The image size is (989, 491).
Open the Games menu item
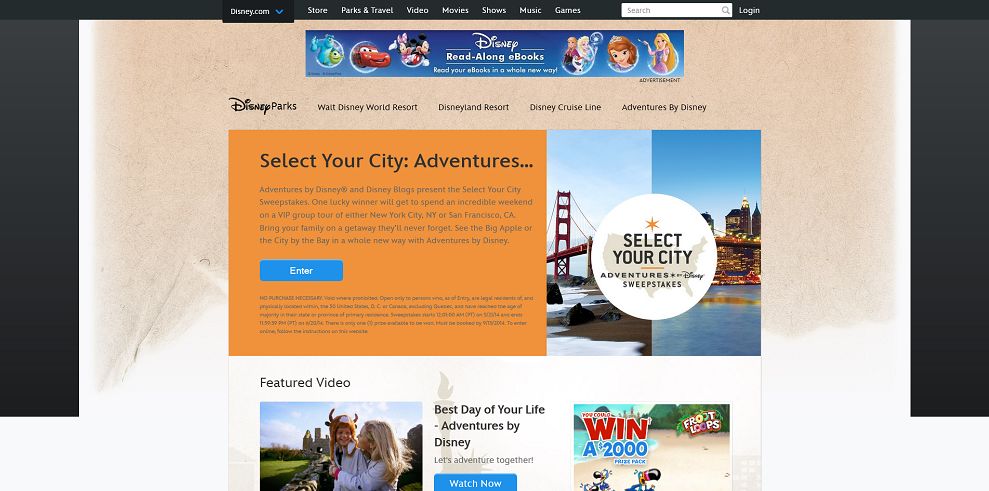pos(568,10)
